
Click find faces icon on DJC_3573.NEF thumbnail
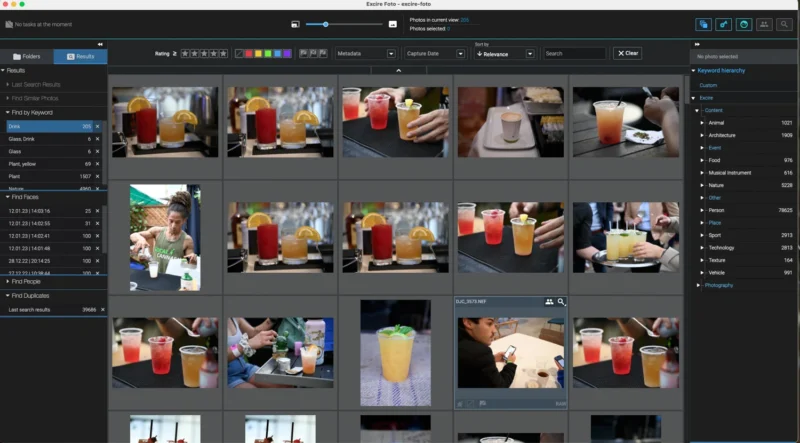coord(549,302)
